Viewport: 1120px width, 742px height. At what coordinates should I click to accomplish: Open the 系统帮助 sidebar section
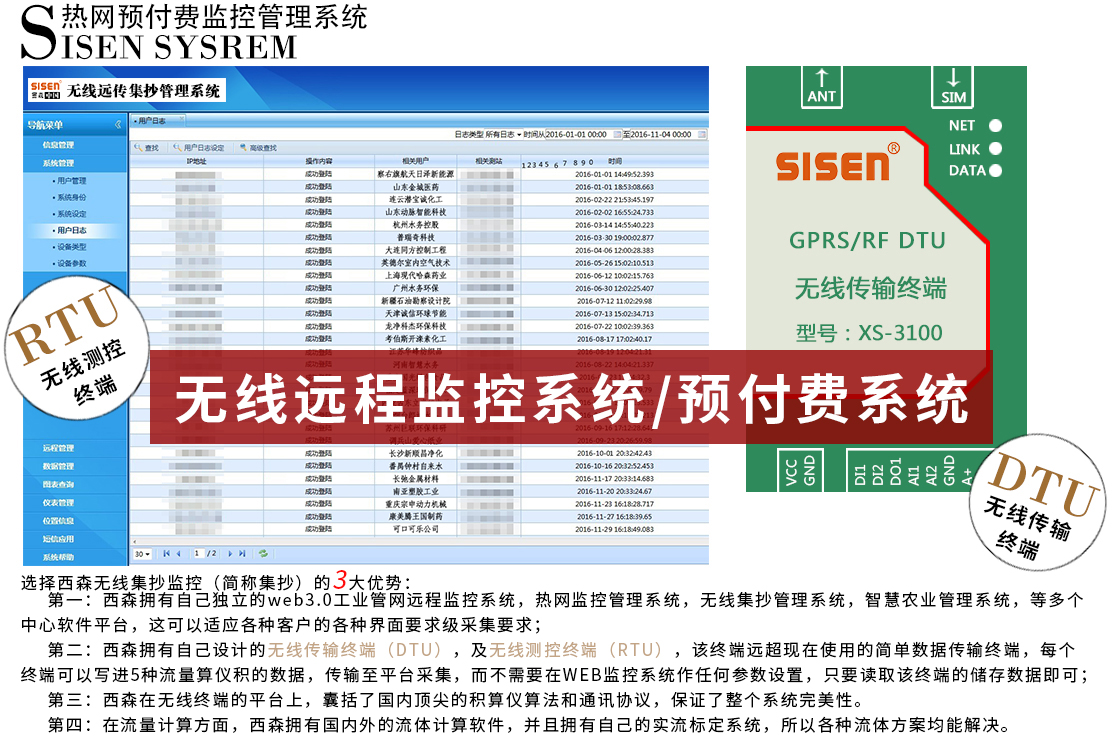[x=58, y=557]
